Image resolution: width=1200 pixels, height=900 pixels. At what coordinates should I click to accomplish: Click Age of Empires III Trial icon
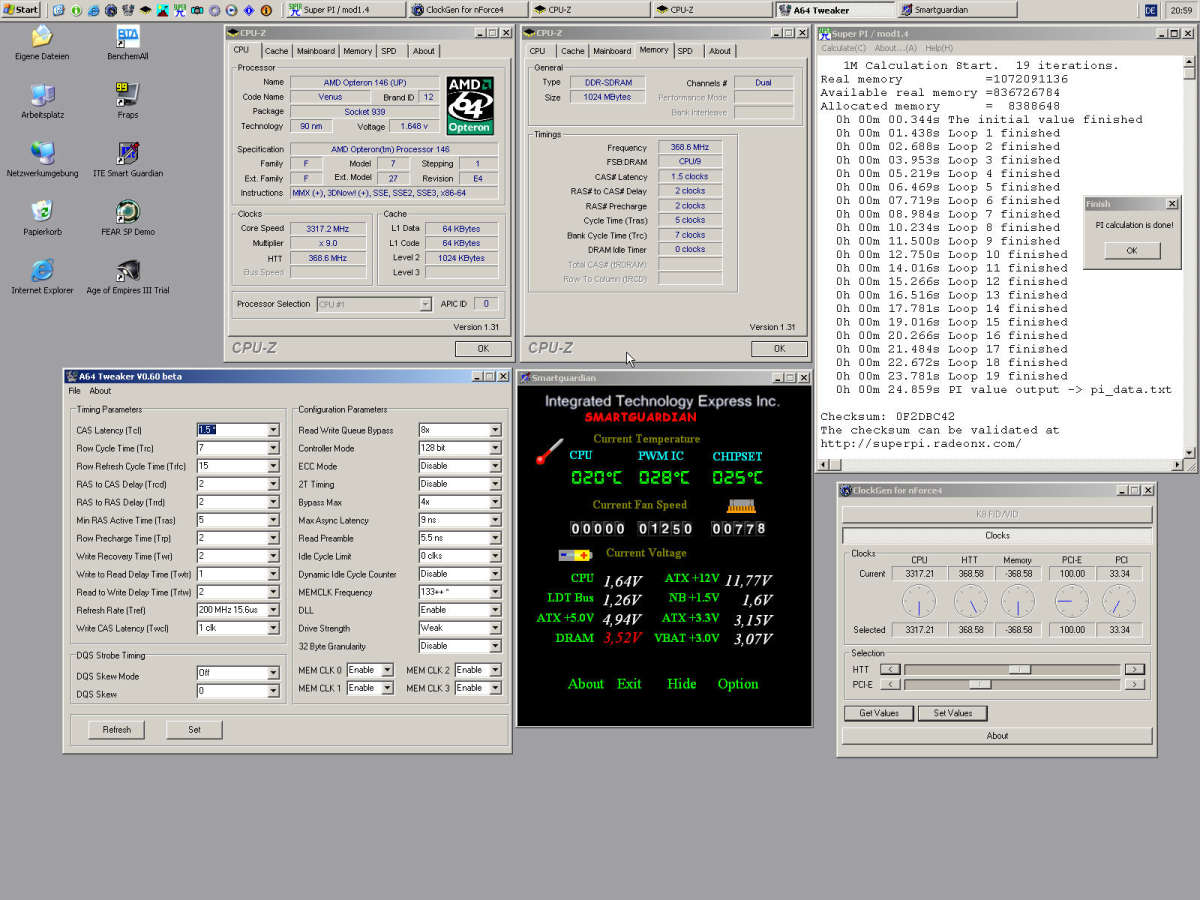128,277
